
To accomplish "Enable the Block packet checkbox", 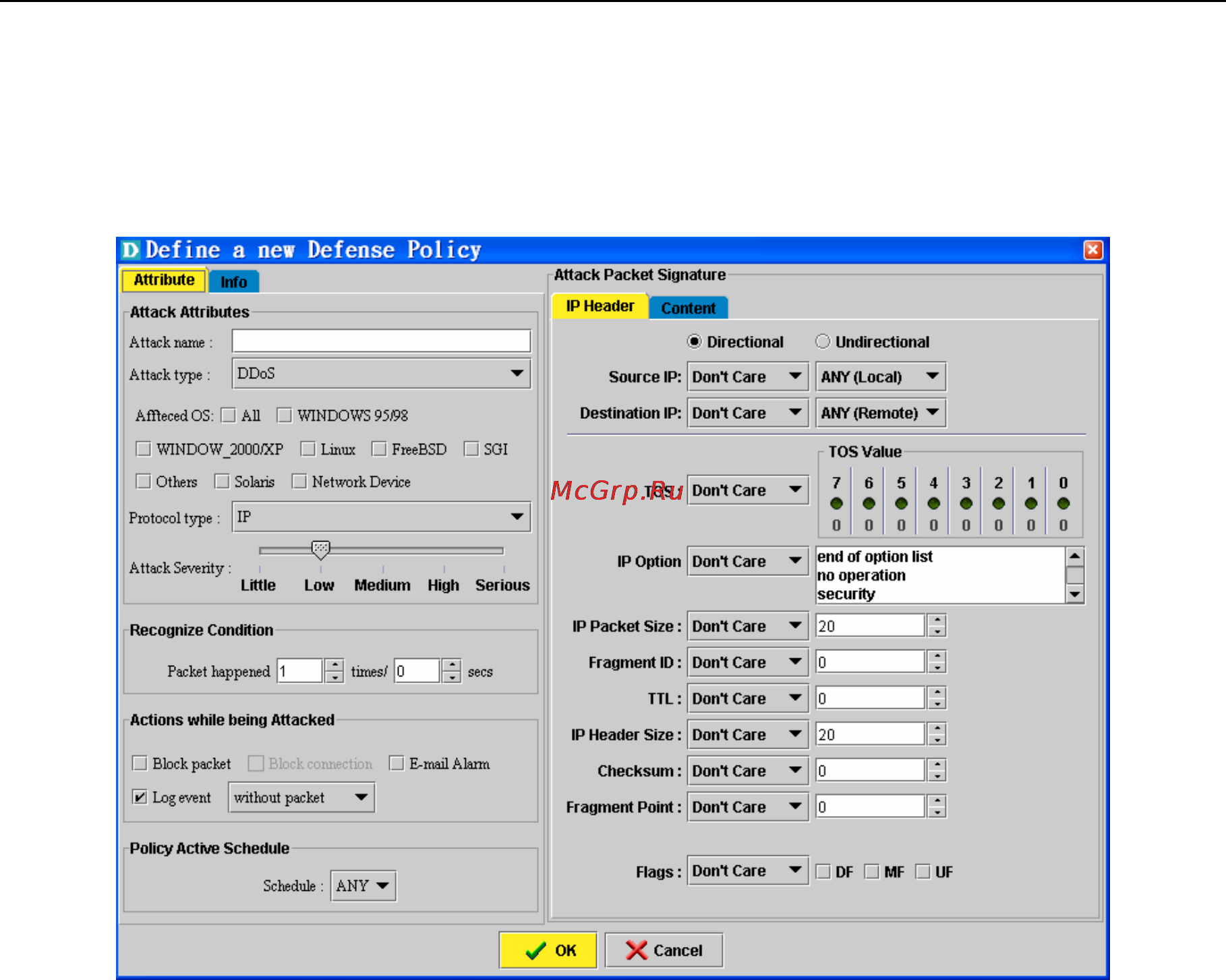I will pos(140,763).
